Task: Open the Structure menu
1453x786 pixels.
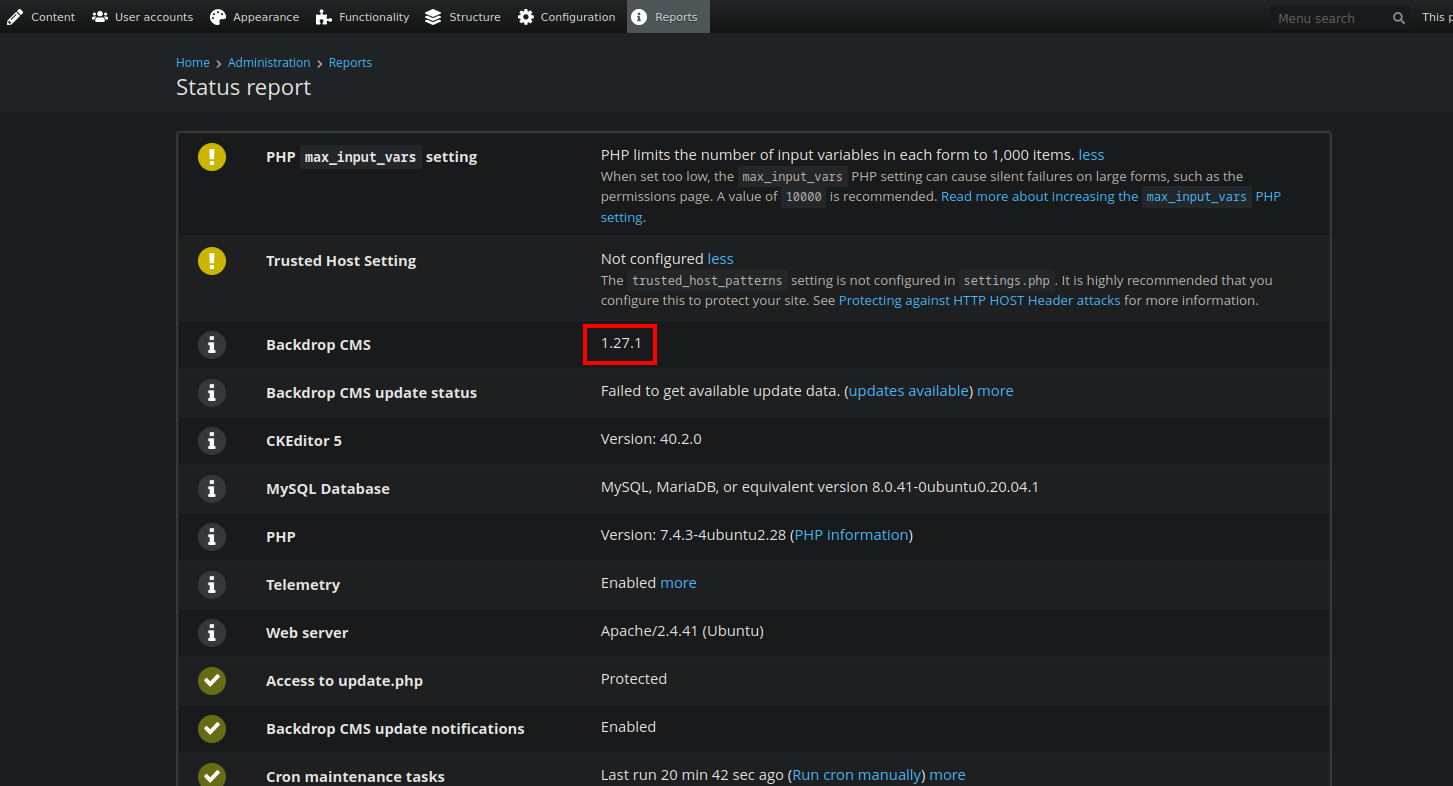Action: 463,17
